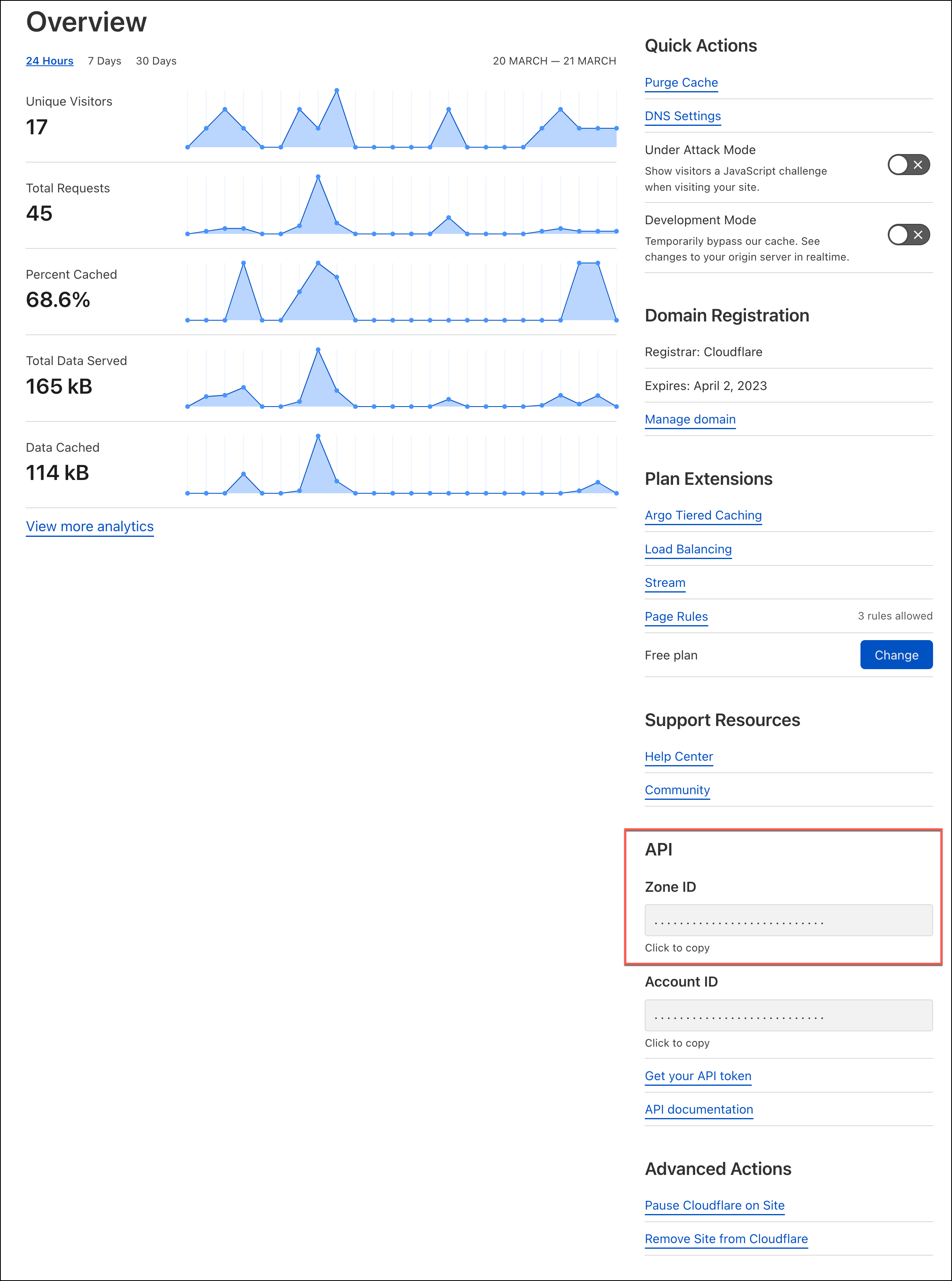Open Argo Tiered Caching
The width and height of the screenshot is (952, 1281).
pos(703,515)
